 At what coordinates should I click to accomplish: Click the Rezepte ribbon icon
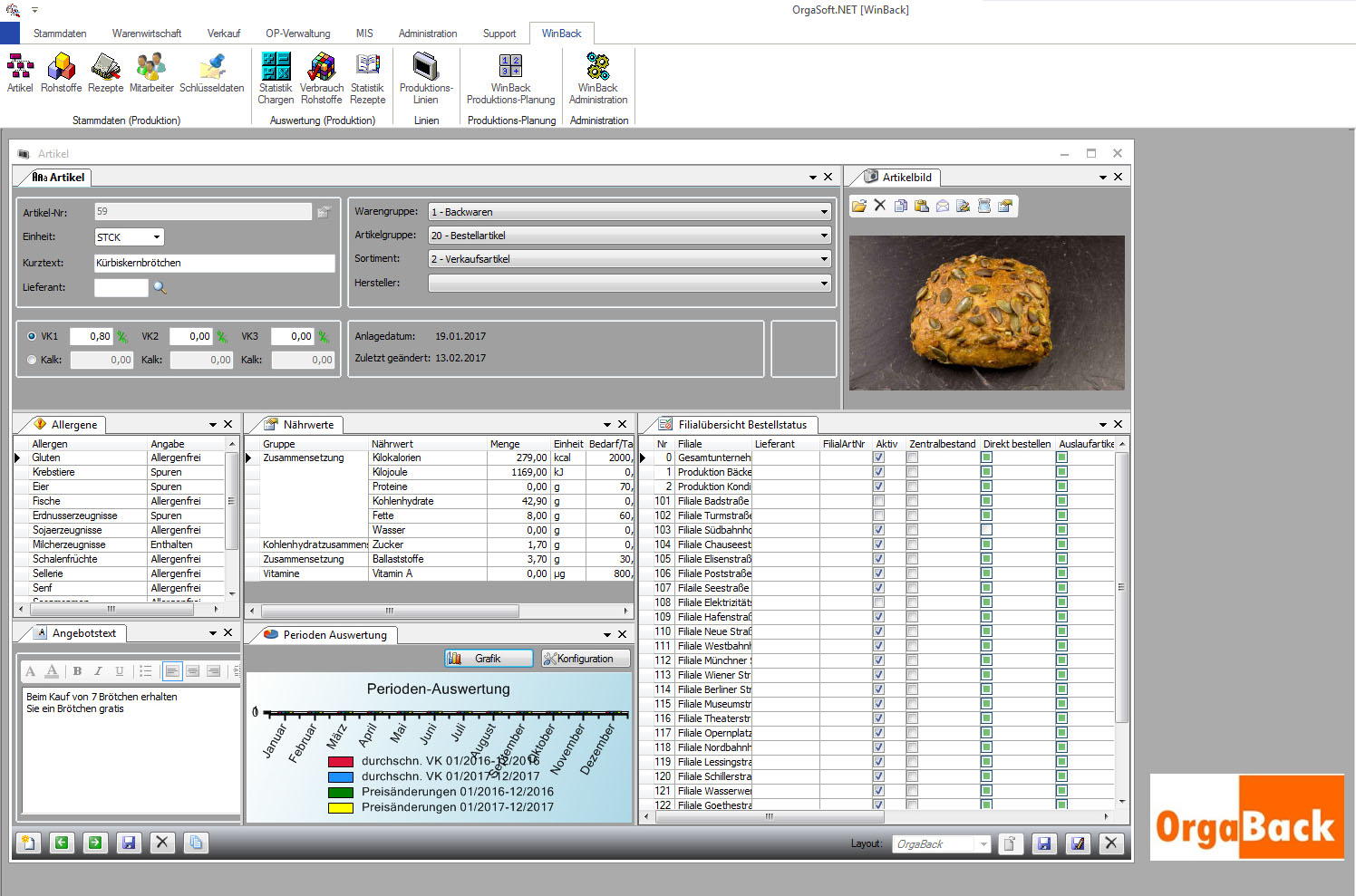[x=105, y=72]
